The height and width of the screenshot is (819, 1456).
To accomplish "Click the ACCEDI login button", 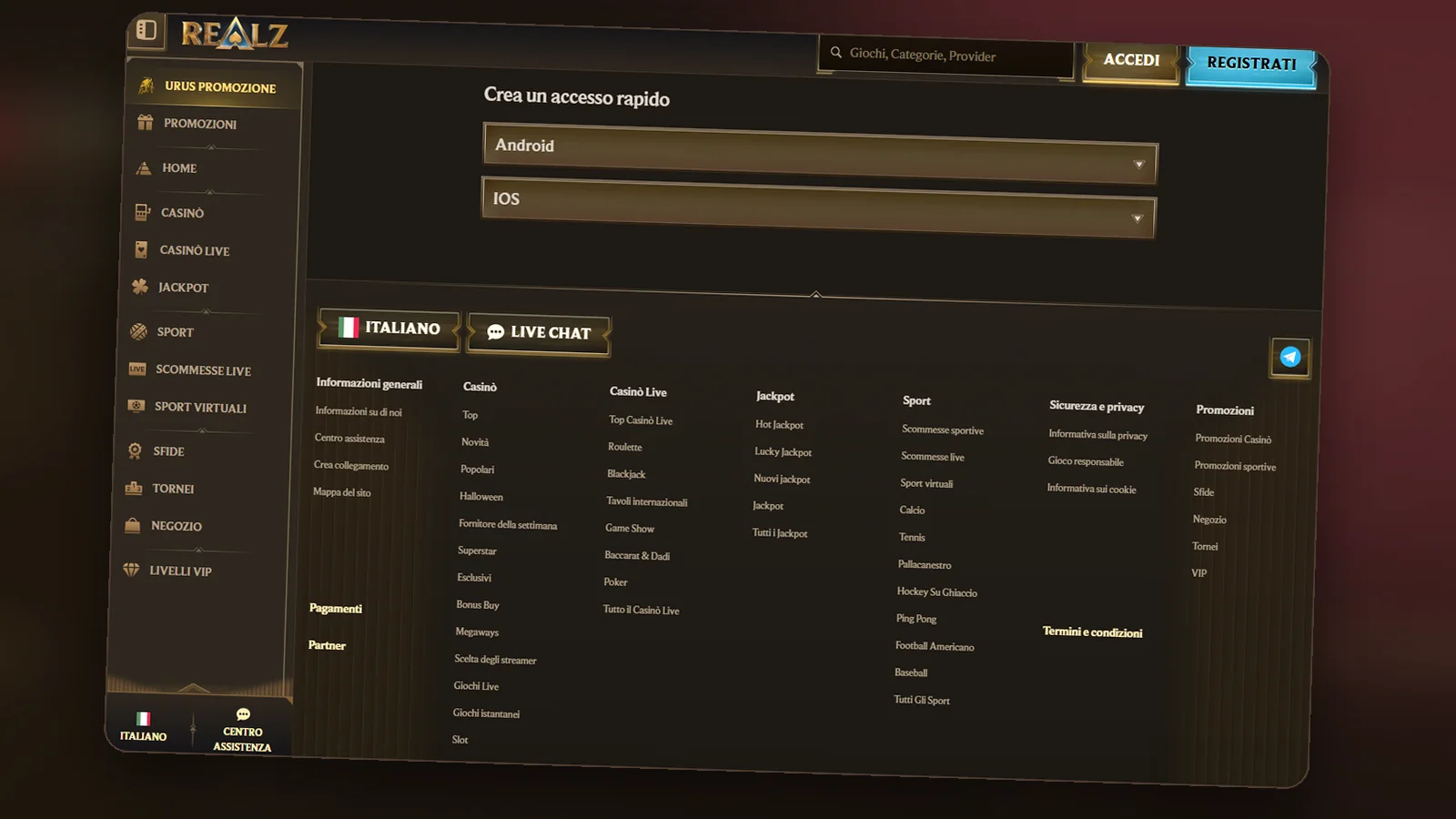I will (x=1131, y=60).
